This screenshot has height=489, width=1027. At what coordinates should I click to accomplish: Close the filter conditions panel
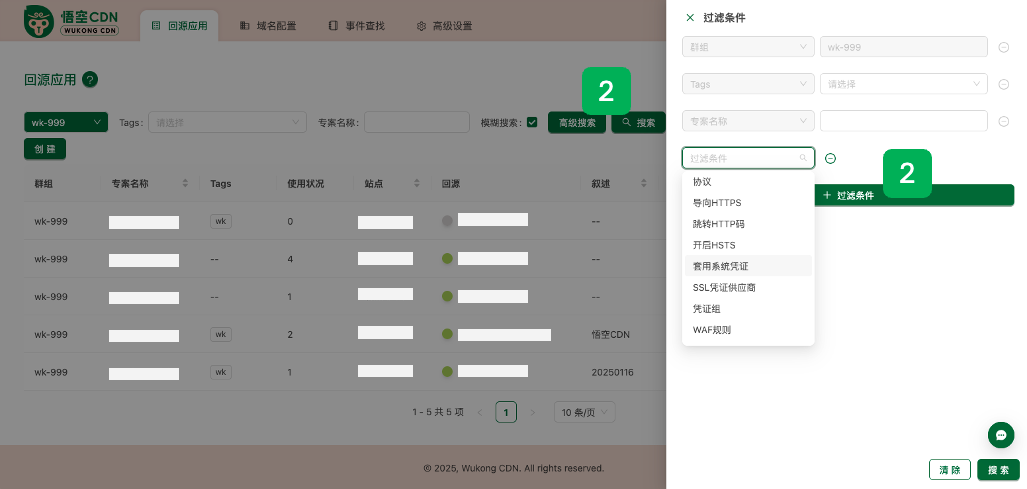pos(689,18)
